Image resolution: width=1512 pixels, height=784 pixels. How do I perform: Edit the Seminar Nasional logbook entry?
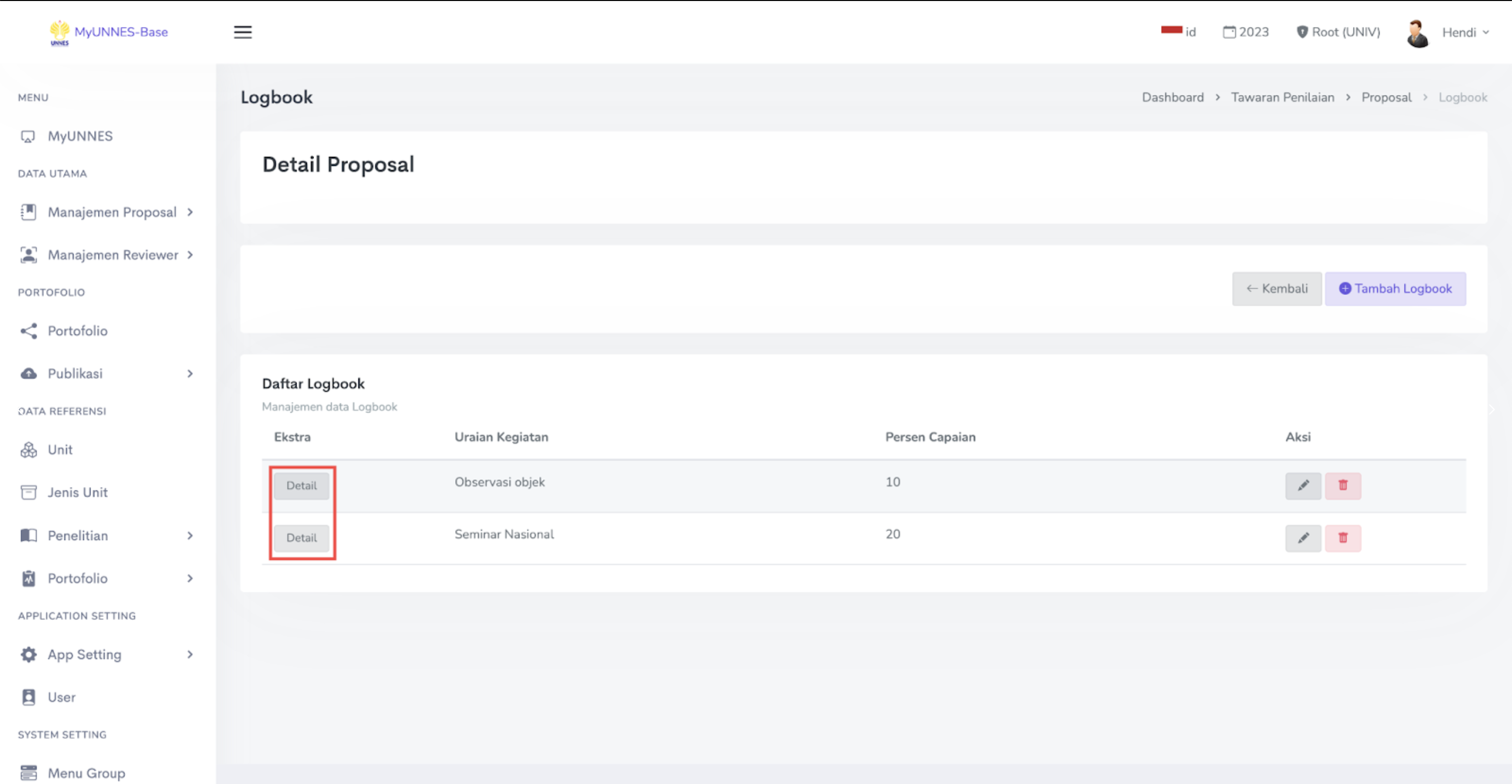tap(1302, 537)
